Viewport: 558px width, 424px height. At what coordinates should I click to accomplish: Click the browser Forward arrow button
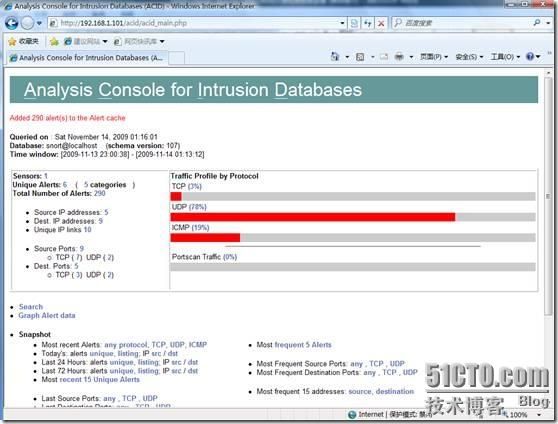pyautogui.click(x=27, y=23)
